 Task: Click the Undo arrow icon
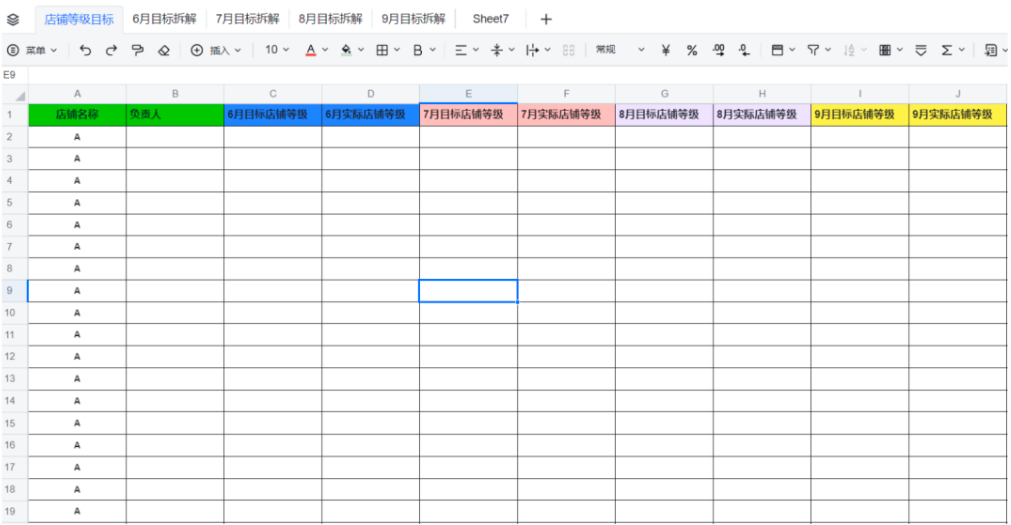click(x=85, y=50)
